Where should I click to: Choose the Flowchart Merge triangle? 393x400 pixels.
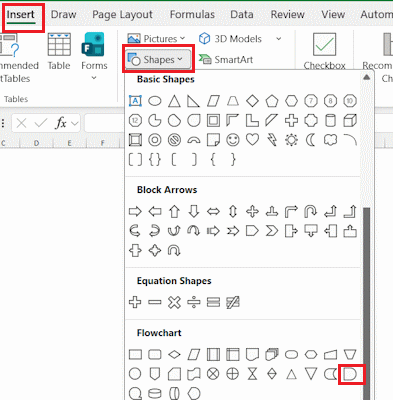(x=311, y=374)
